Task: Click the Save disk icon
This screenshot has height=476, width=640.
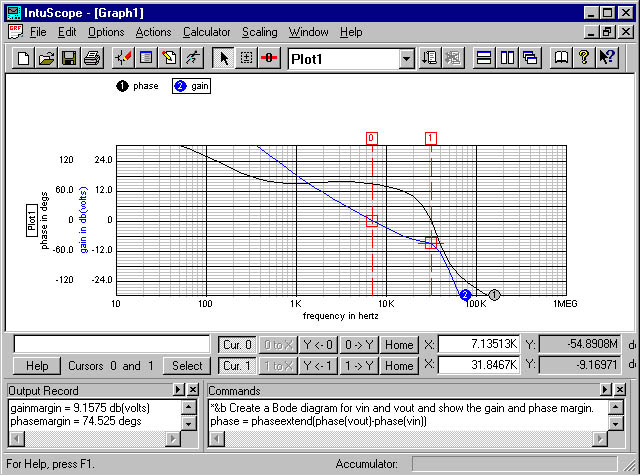Action: 69,58
